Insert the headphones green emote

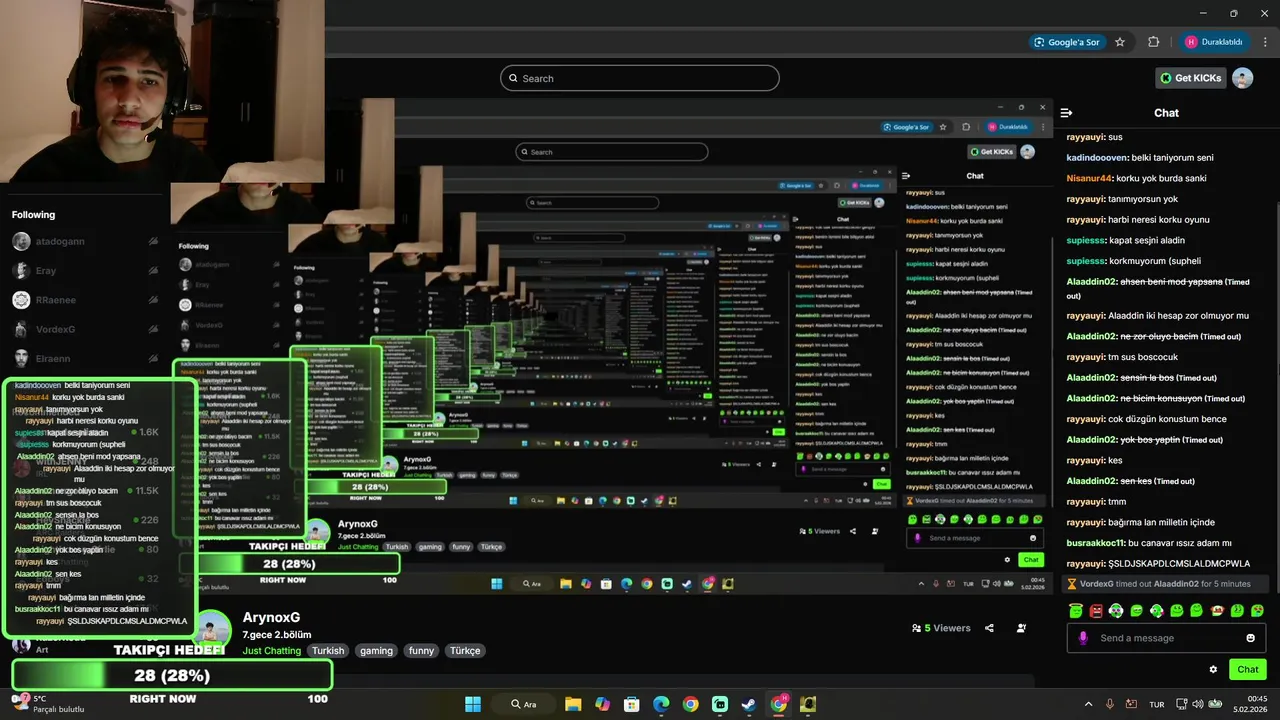[1116, 610]
